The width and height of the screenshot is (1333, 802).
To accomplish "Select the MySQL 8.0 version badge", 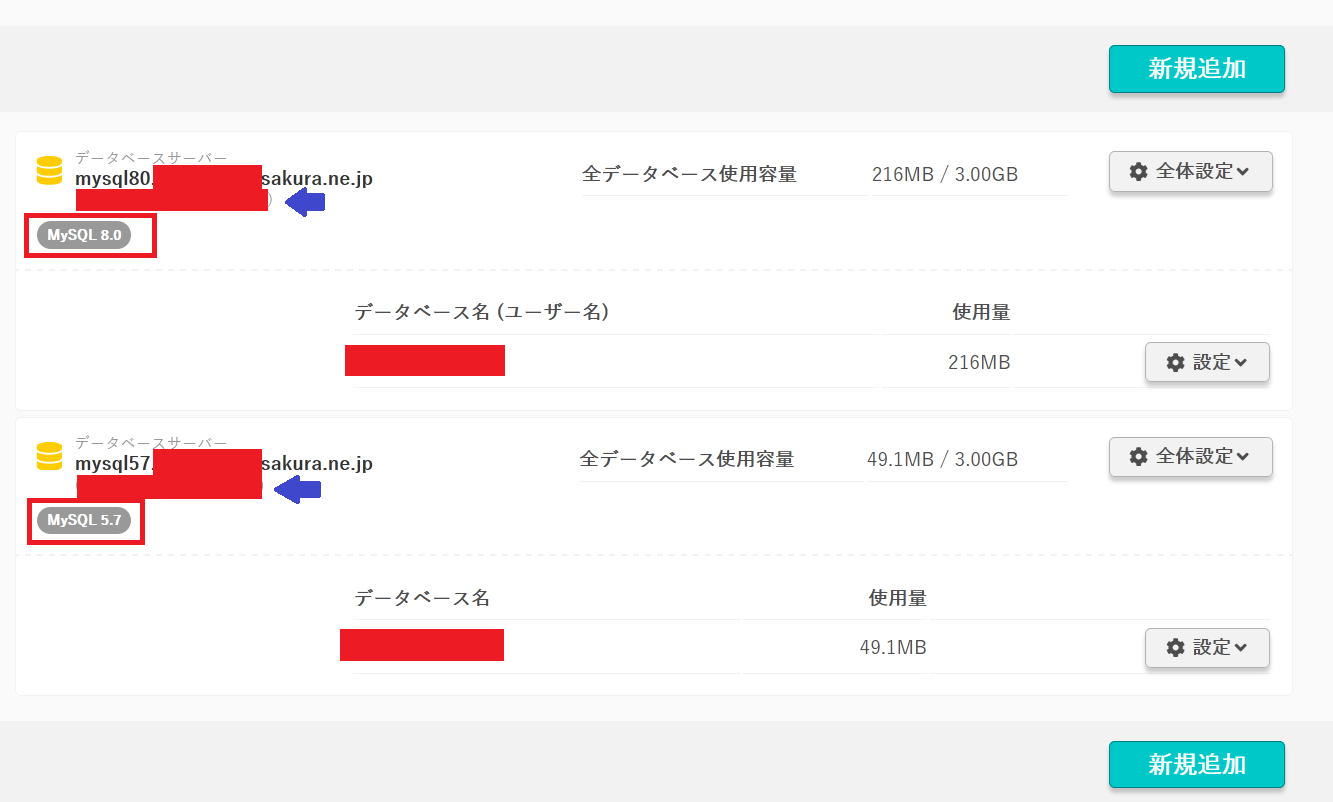I will (x=84, y=235).
